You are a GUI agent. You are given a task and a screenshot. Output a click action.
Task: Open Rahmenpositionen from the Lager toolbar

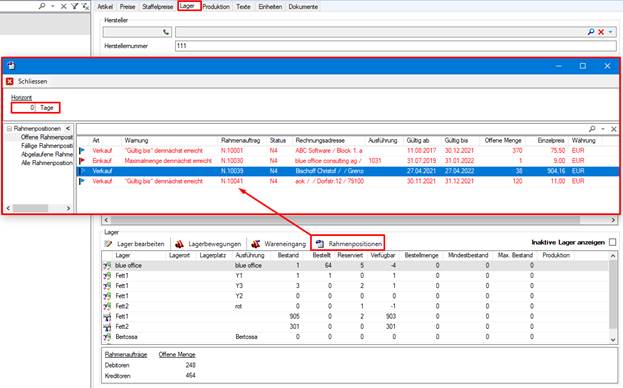pos(348,244)
